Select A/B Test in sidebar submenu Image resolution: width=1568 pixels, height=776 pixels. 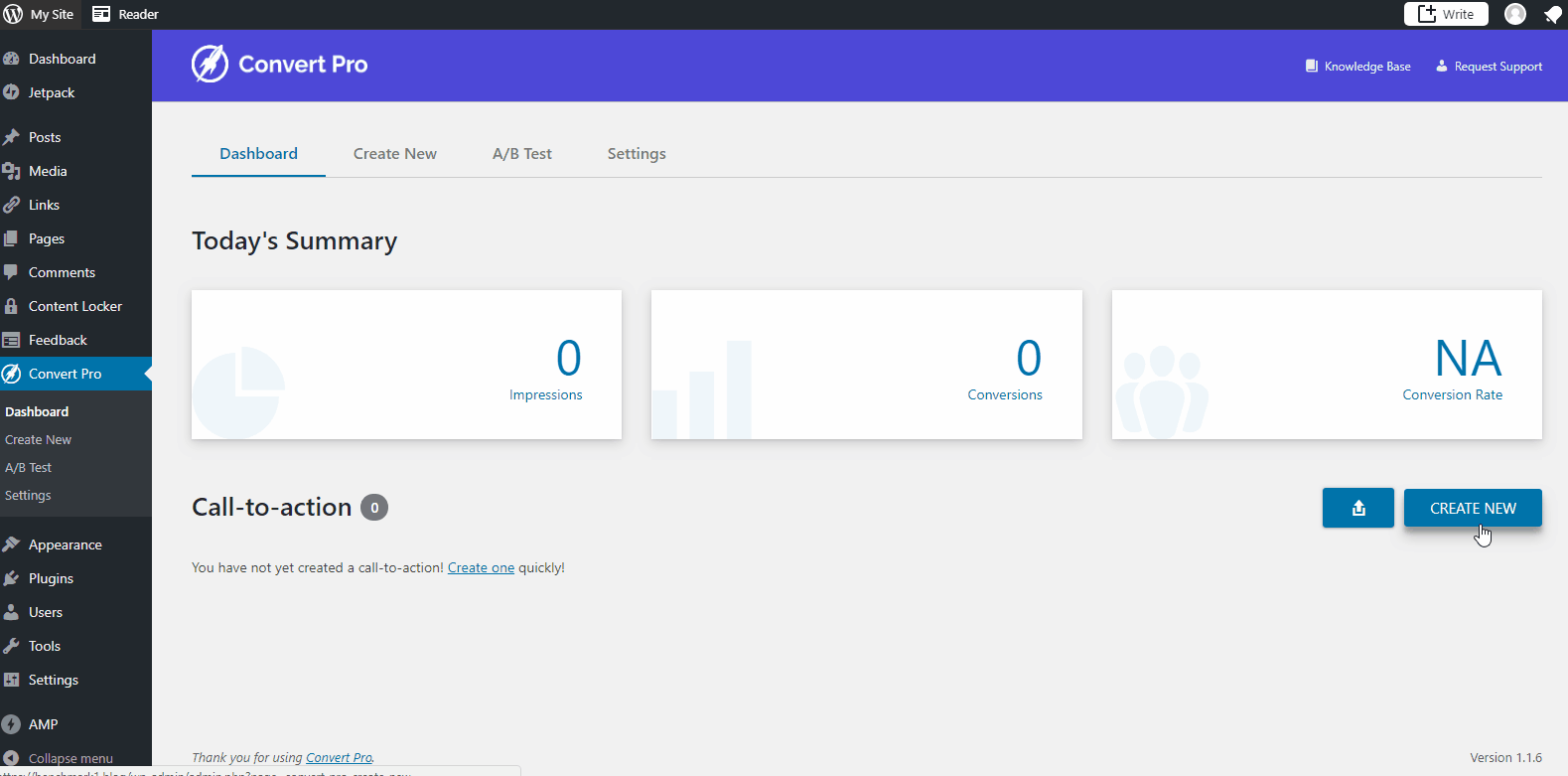(x=28, y=467)
